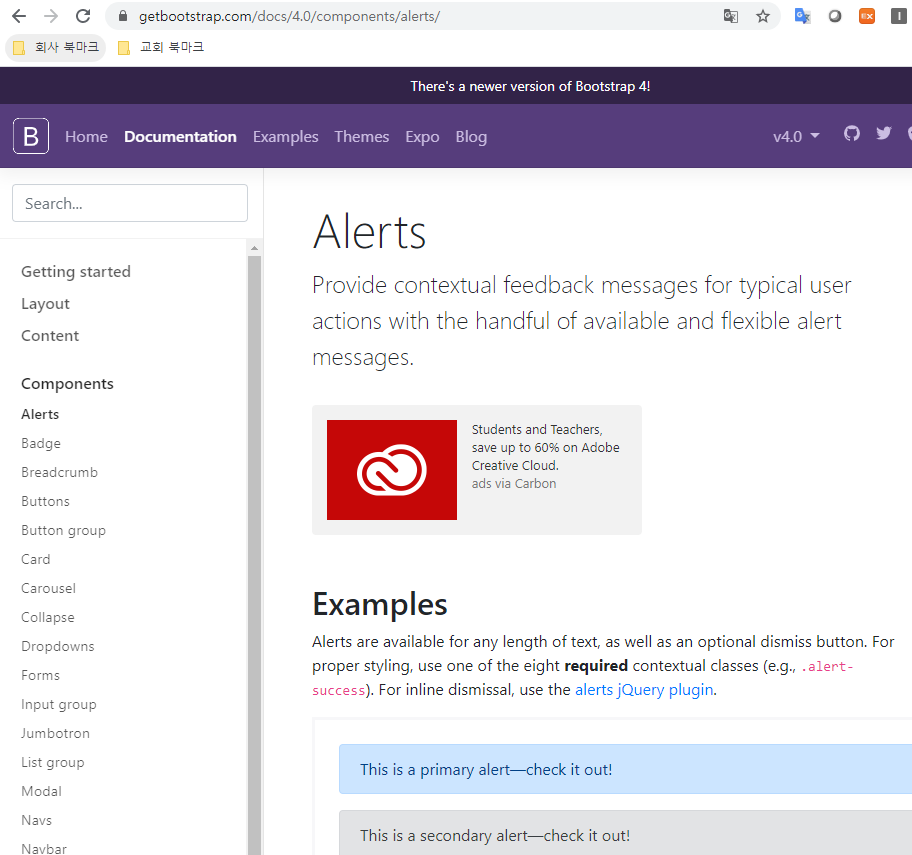Open the Google Translate extension icon
912x855 pixels.
[803, 16]
